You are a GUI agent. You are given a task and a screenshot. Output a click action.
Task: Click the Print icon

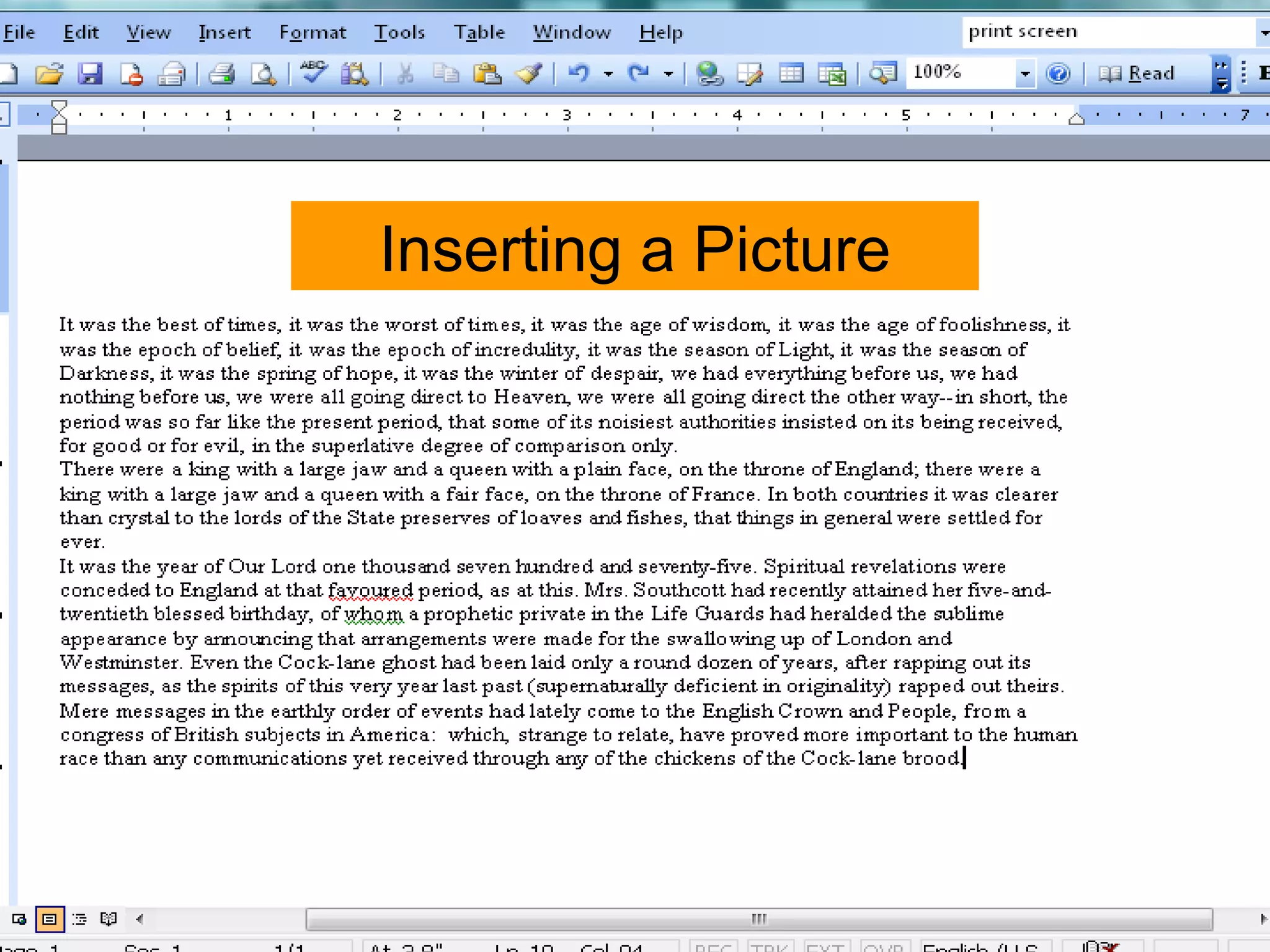[x=221, y=74]
